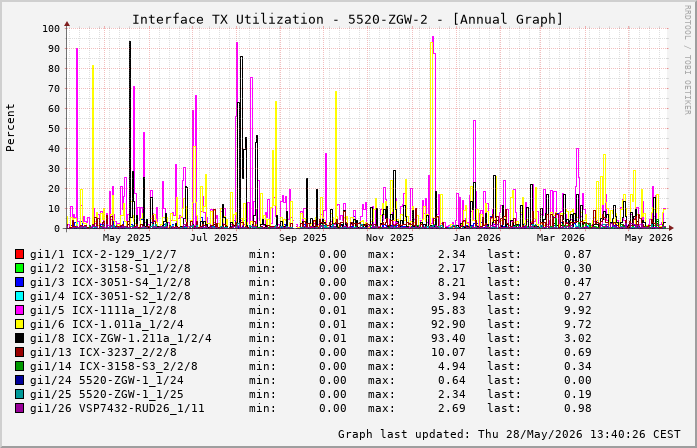This screenshot has height=448, width=697.
Task: Click the red gi1/1 legend color swatch
Action: coord(20,254)
